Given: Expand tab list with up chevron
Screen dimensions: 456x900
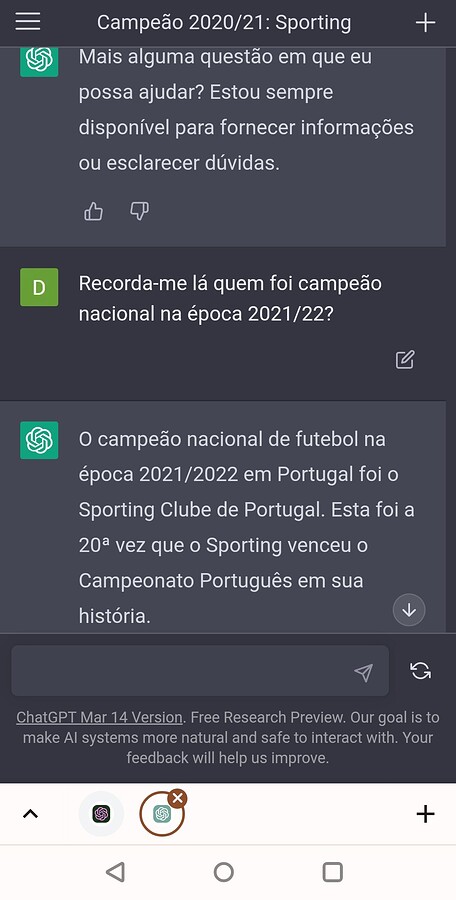Looking at the screenshot, I should 30,813.
